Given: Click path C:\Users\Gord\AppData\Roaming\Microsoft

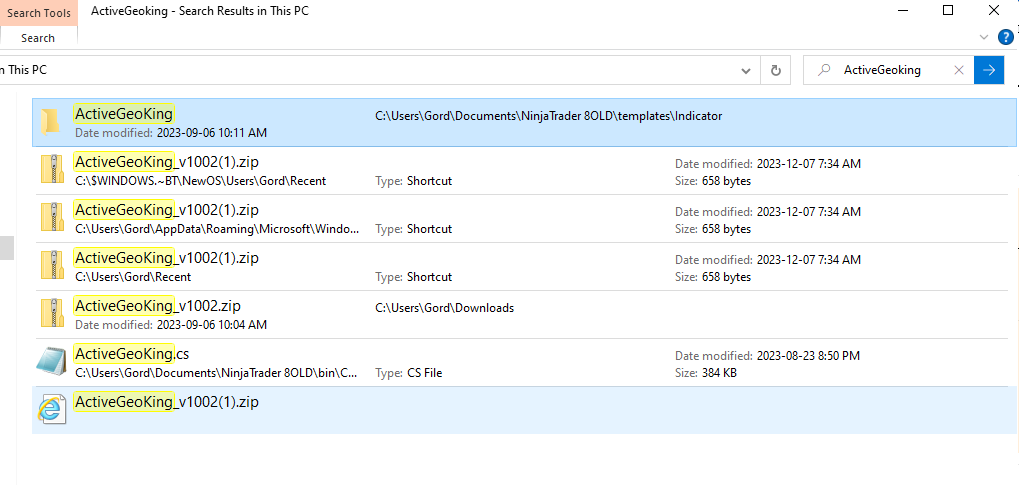Looking at the screenshot, I should pos(217,229).
